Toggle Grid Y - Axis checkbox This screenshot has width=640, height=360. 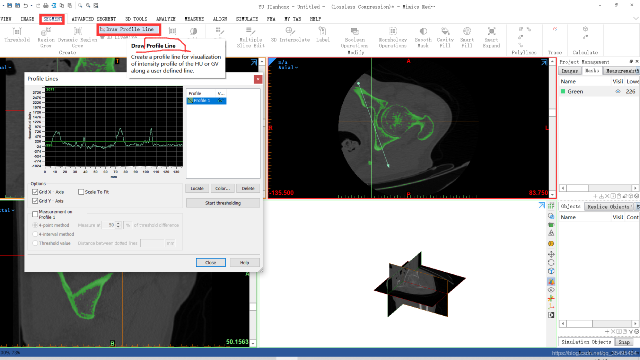(35, 201)
